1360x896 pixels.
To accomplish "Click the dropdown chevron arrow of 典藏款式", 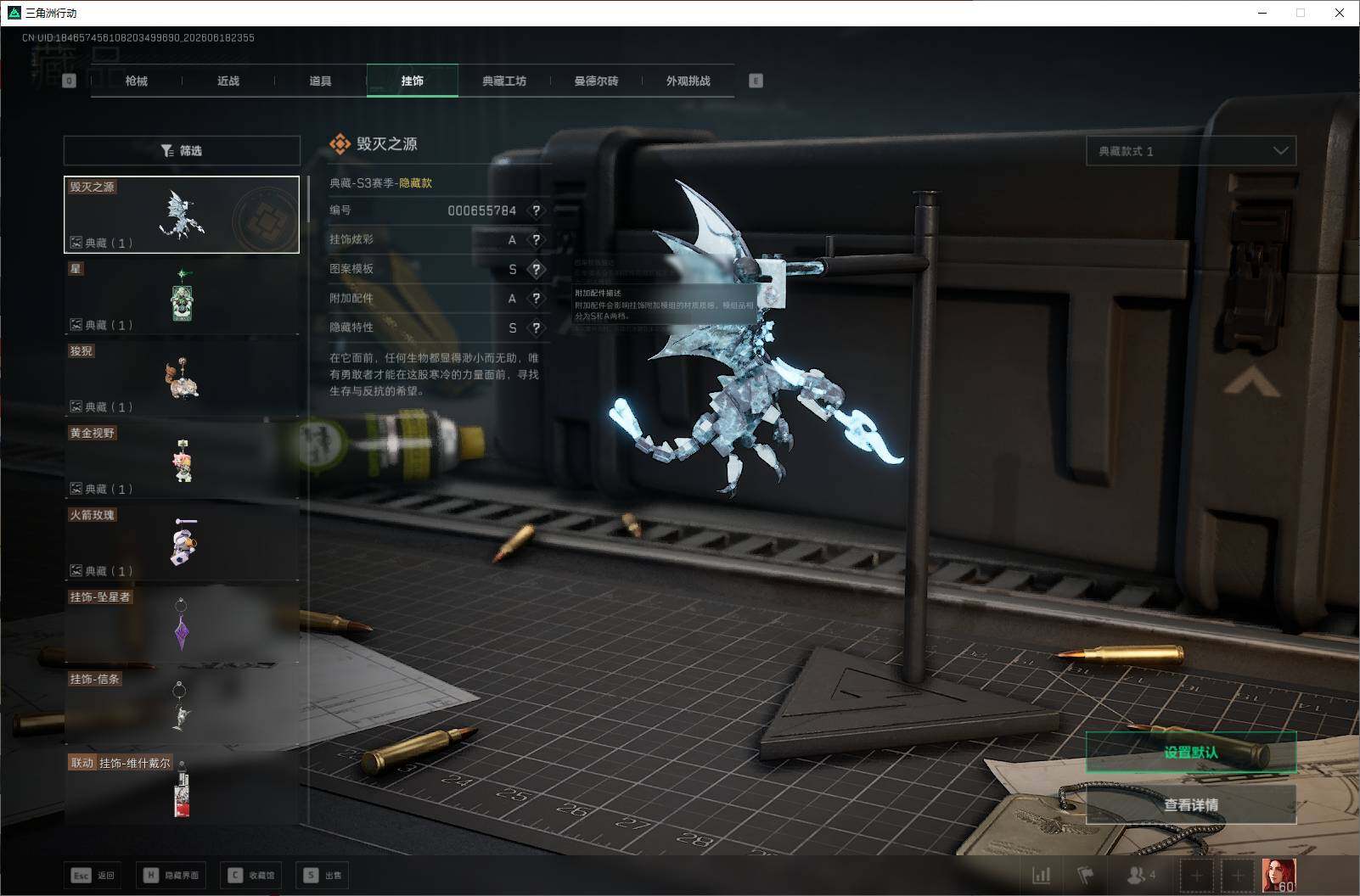I will [x=1280, y=151].
